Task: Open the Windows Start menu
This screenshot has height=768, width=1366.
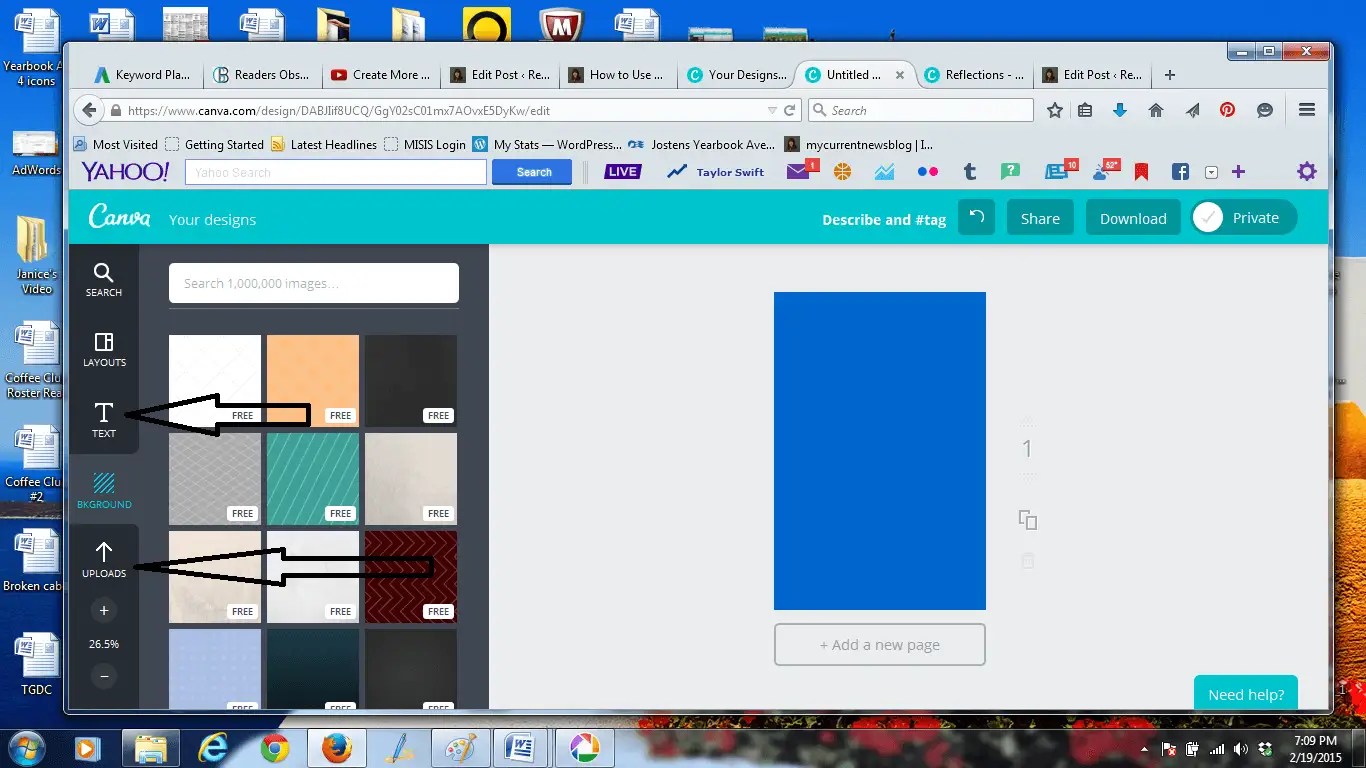Action: pos(28,747)
